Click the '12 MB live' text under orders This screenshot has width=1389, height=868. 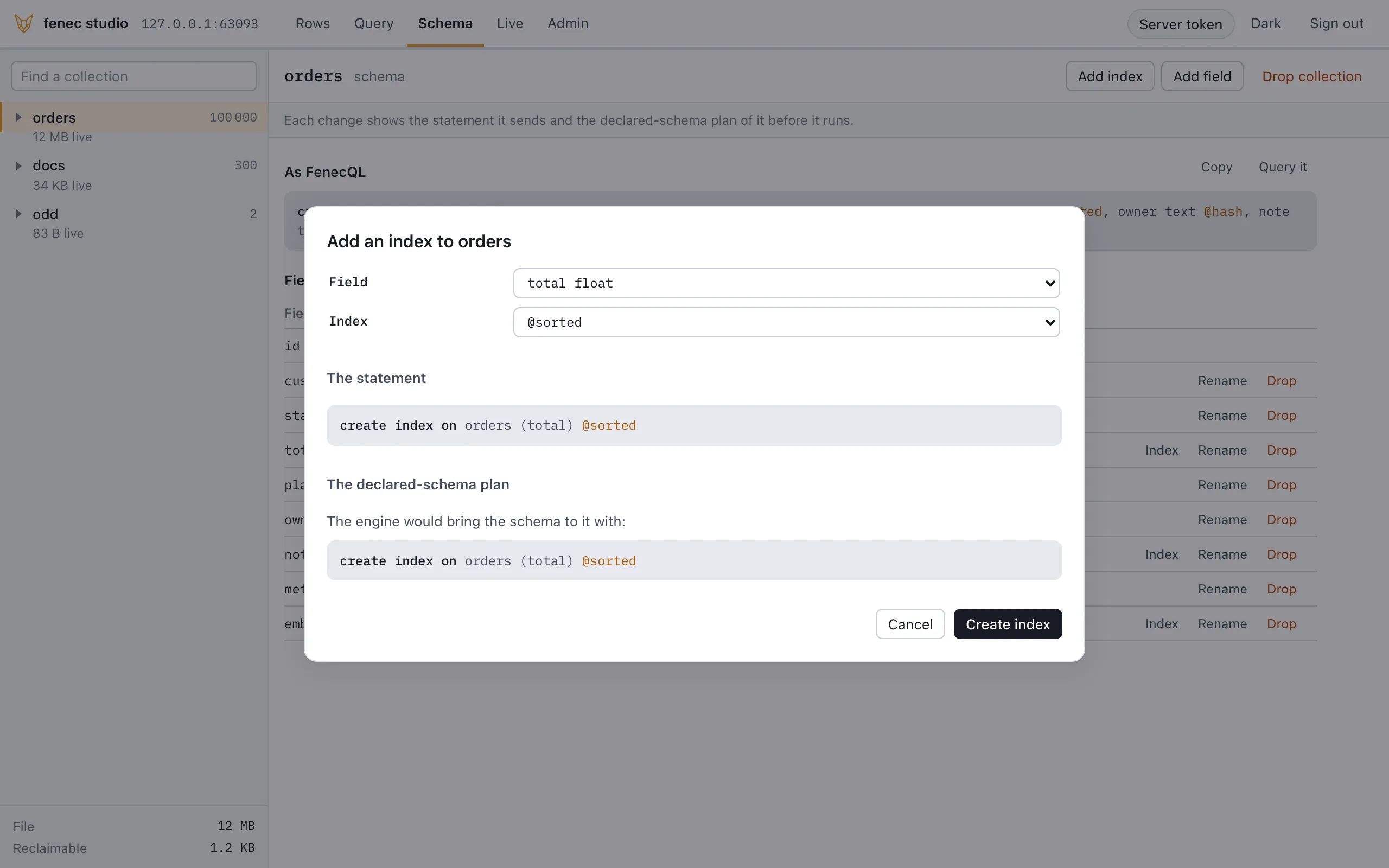click(x=62, y=137)
